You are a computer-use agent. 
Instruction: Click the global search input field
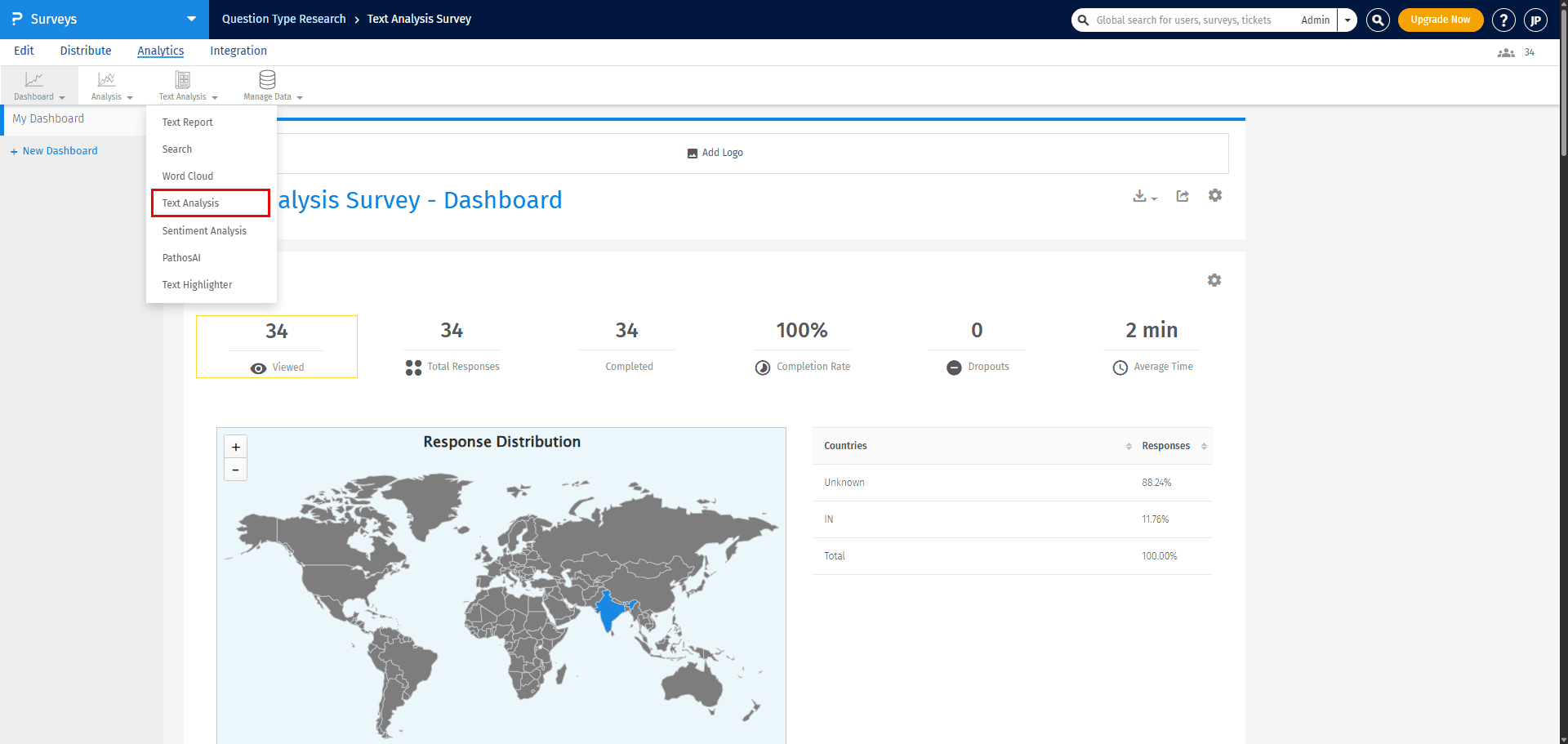(1184, 20)
